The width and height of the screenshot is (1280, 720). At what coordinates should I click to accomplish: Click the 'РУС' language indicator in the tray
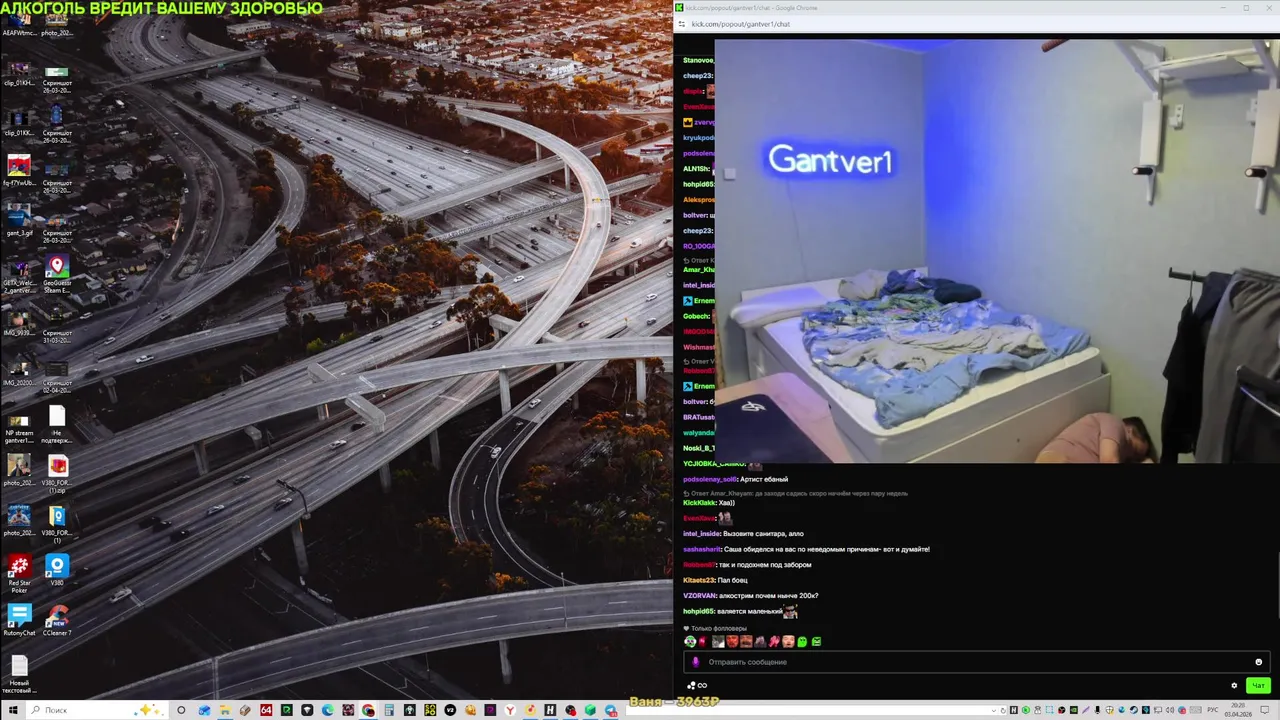[1213, 710]
